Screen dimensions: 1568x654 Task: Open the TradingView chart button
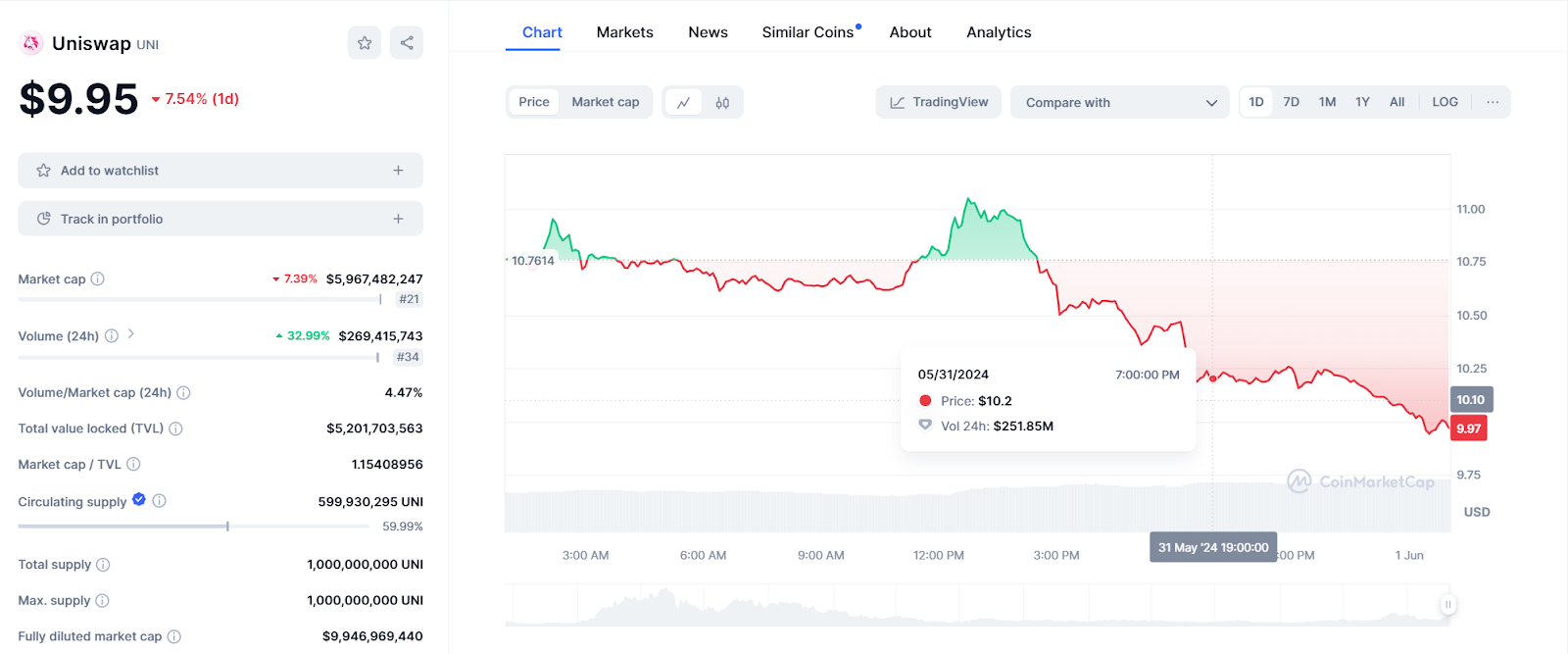(x=939, y=102)
